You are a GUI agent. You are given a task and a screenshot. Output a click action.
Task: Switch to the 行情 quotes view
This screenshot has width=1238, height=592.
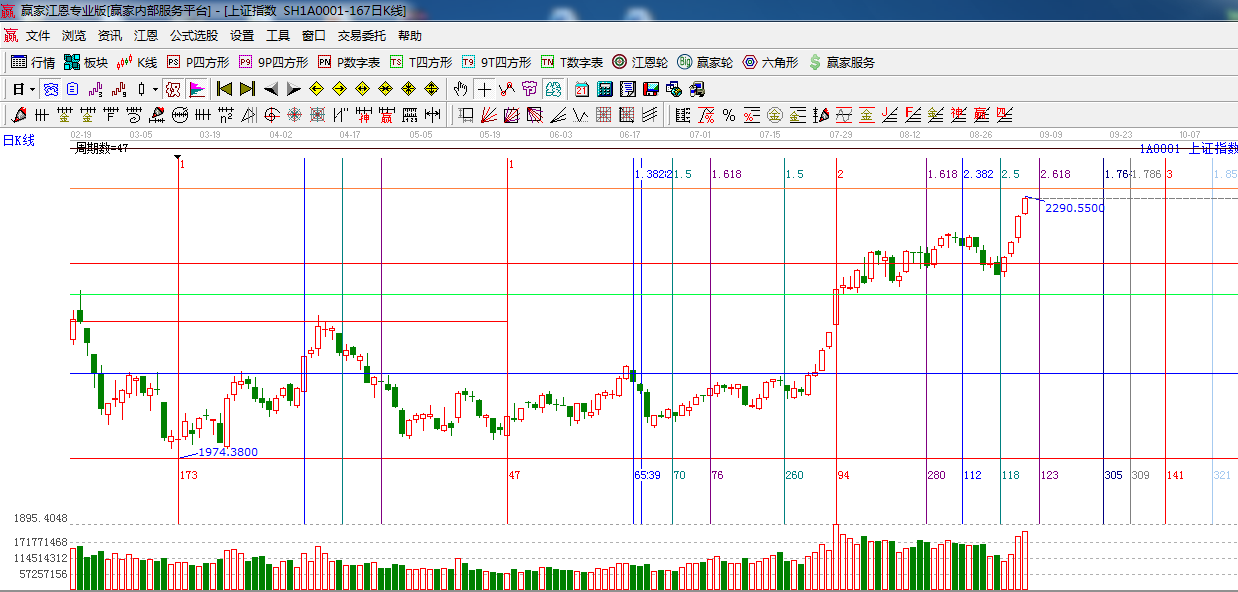[x=33, y=62]
